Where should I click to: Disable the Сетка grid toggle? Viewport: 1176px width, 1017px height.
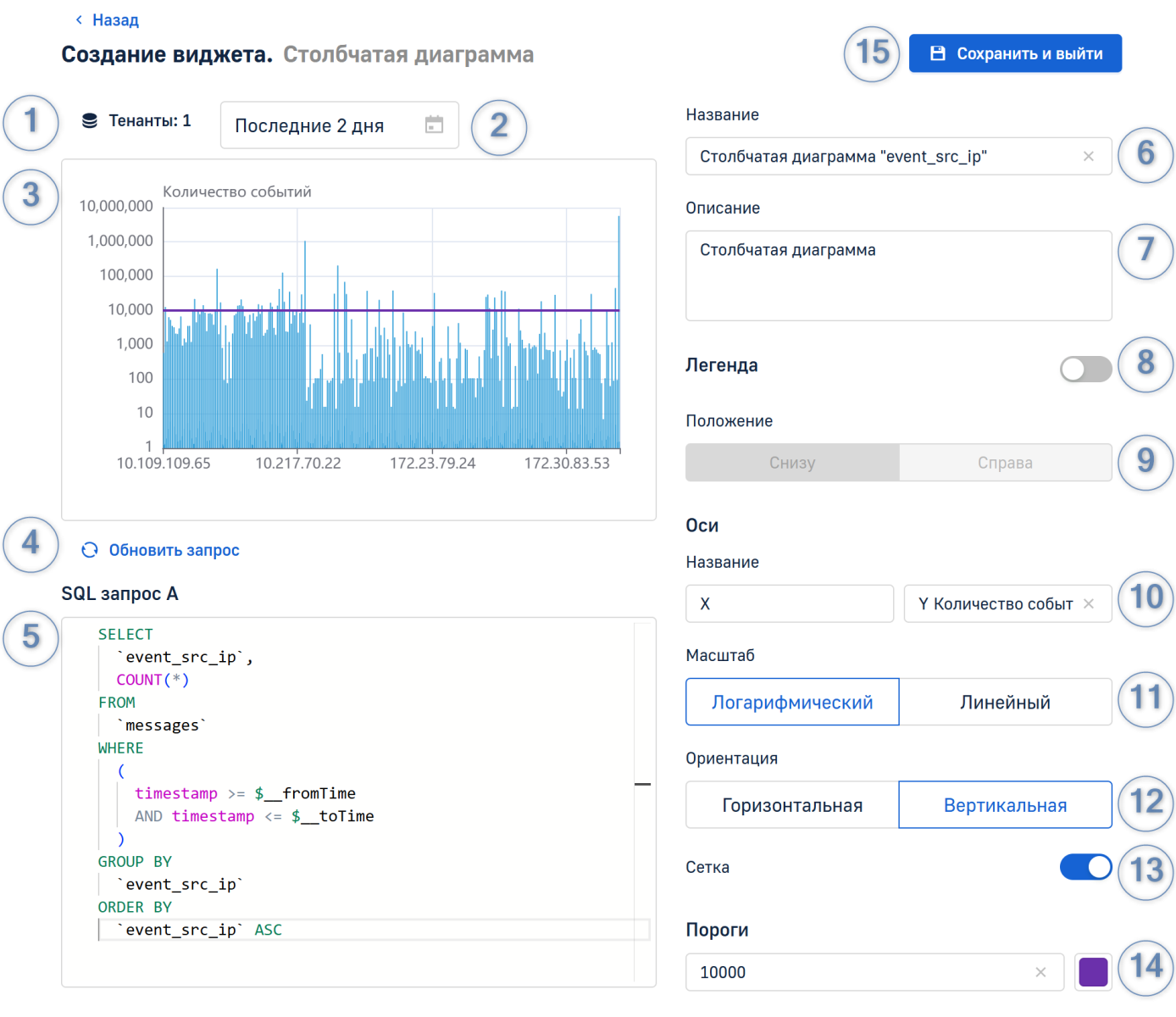[x=1085, y=867]
